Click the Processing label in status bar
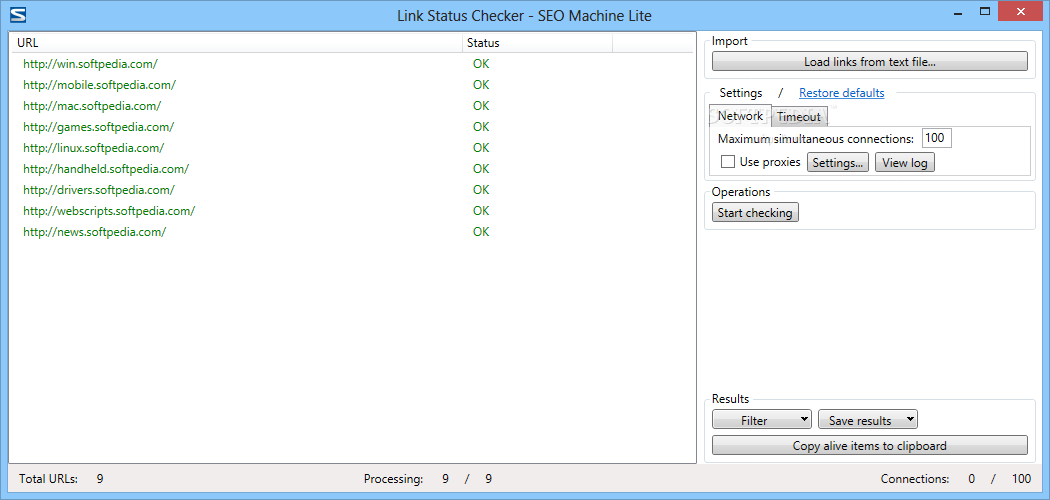The width and height of the screenshot is (1050, 500). coord(394,479)
